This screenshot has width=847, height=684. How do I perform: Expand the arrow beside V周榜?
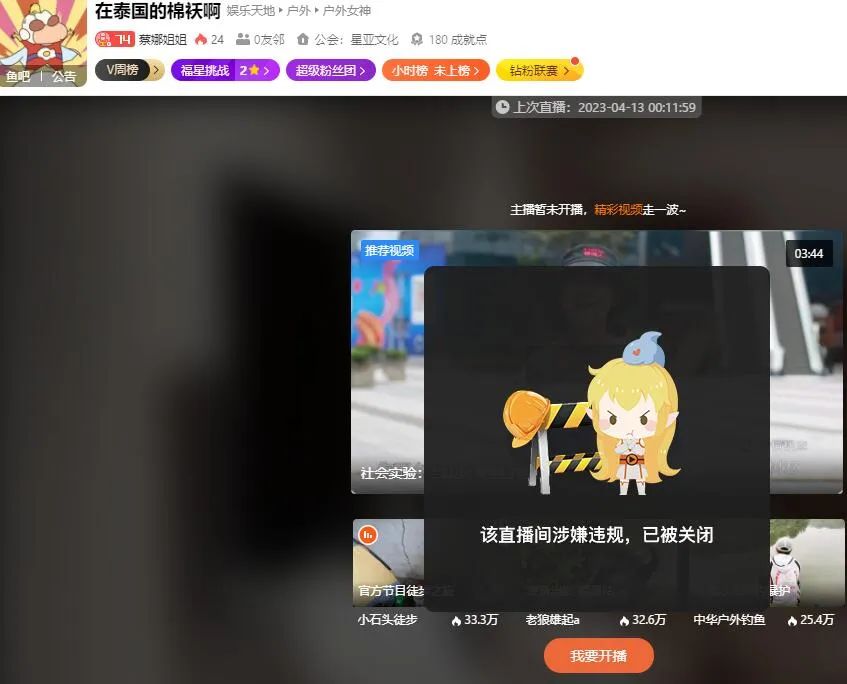pyautogui.click(x=157, y=70)
